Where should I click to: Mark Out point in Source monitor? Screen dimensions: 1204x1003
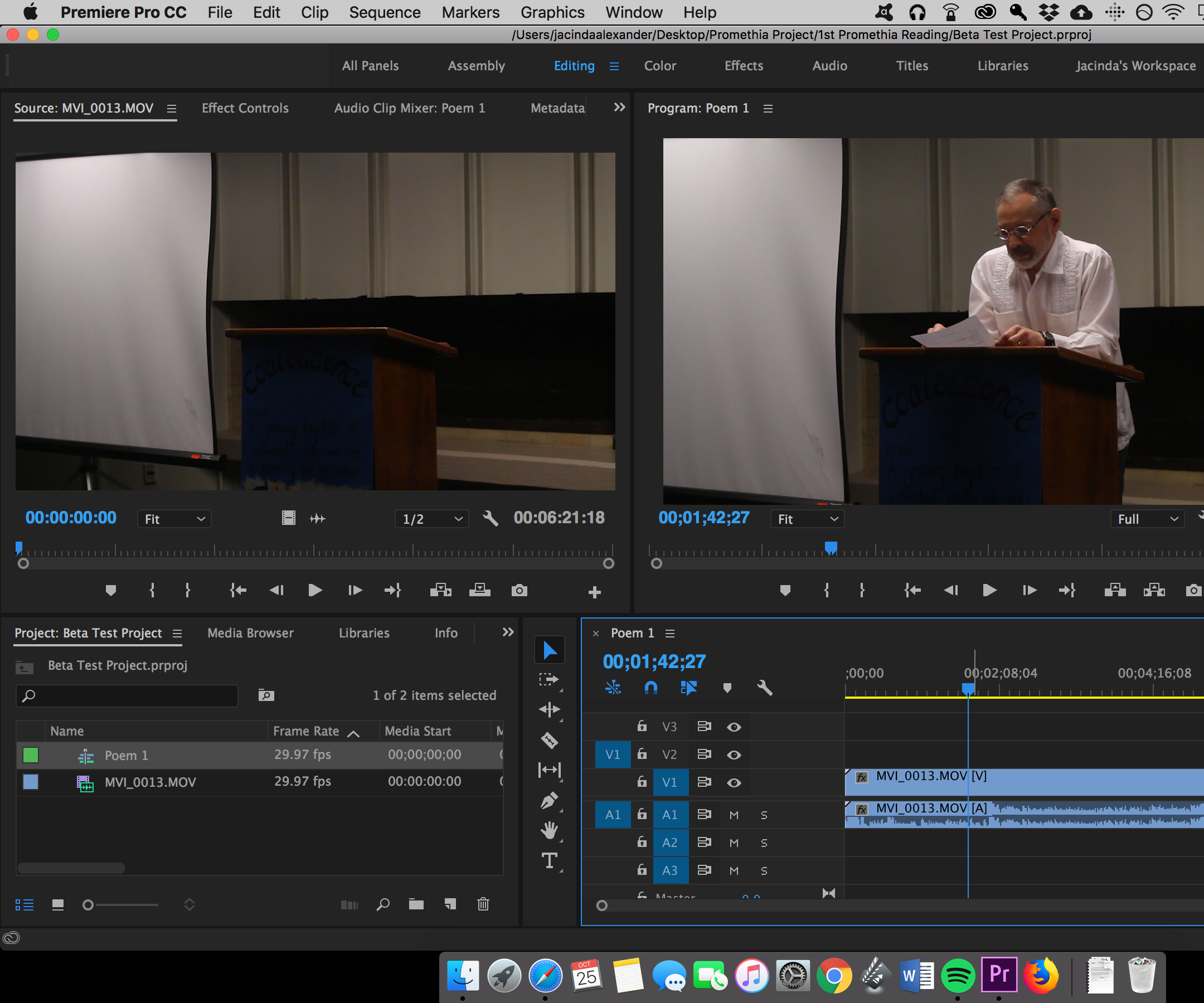click(187, 590)
